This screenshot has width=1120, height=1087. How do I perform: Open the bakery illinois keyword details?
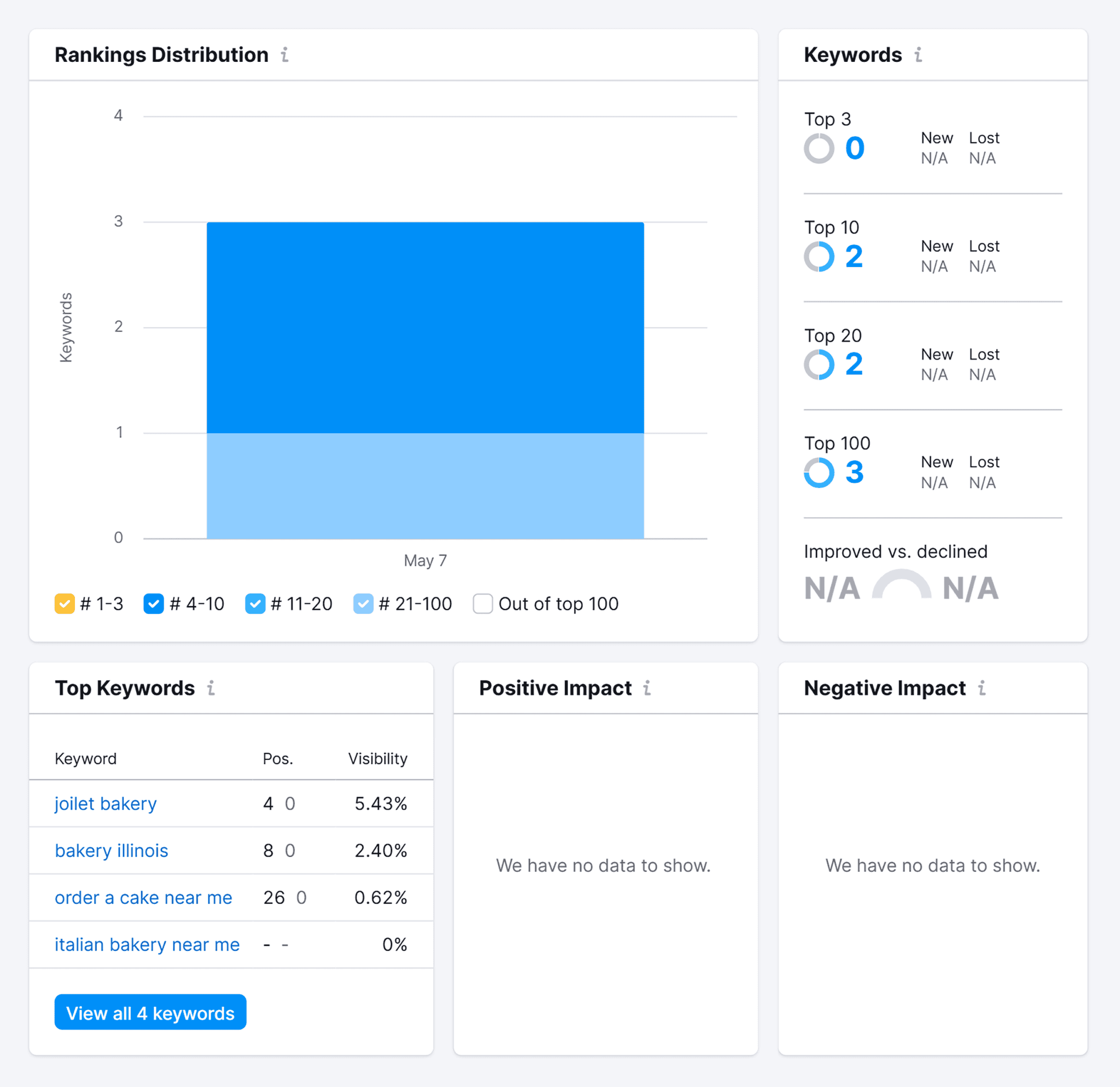tap(112, 850)
